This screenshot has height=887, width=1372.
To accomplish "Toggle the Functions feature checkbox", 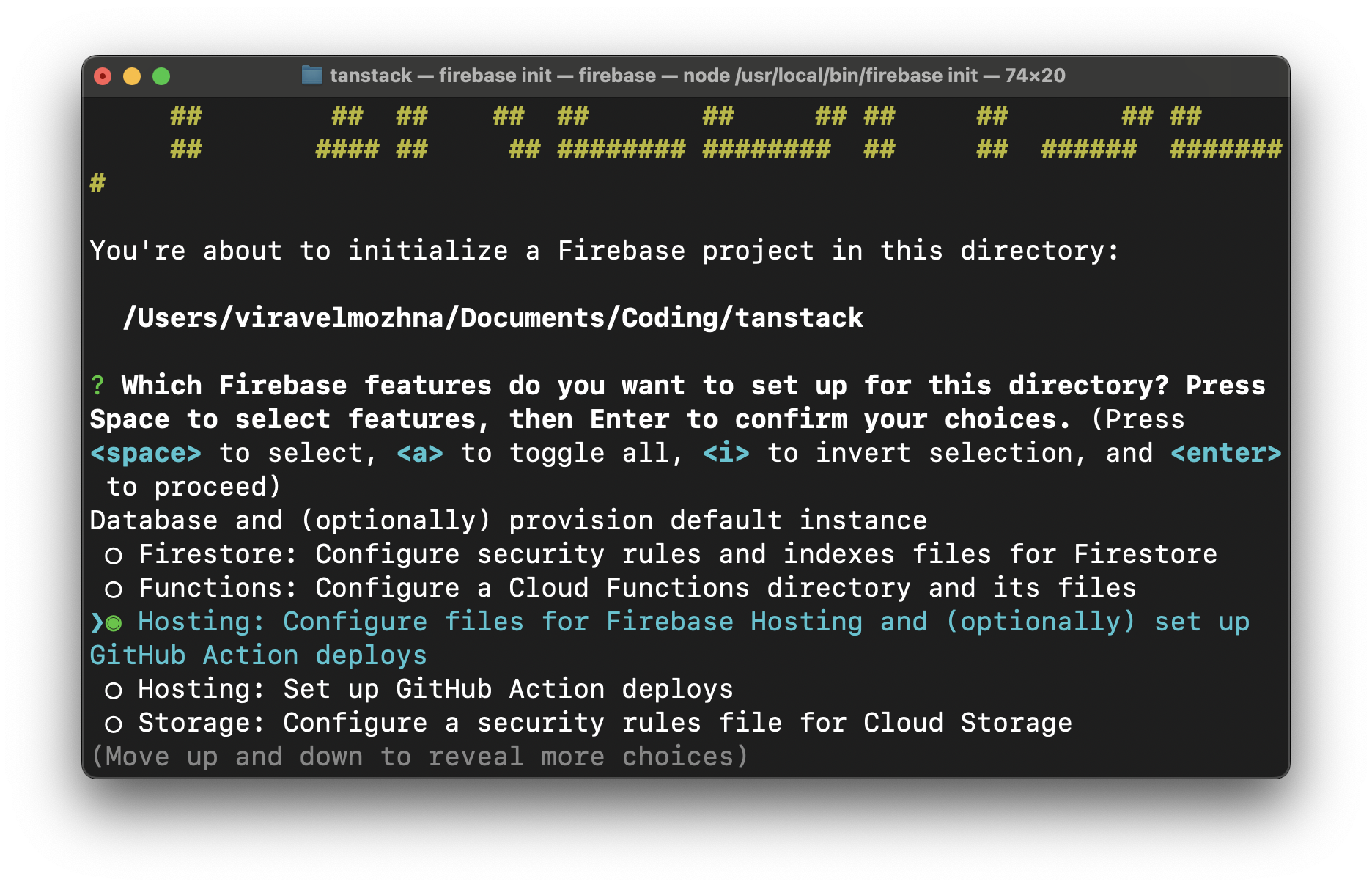I will pyautogui.click(x=114, y=587).
